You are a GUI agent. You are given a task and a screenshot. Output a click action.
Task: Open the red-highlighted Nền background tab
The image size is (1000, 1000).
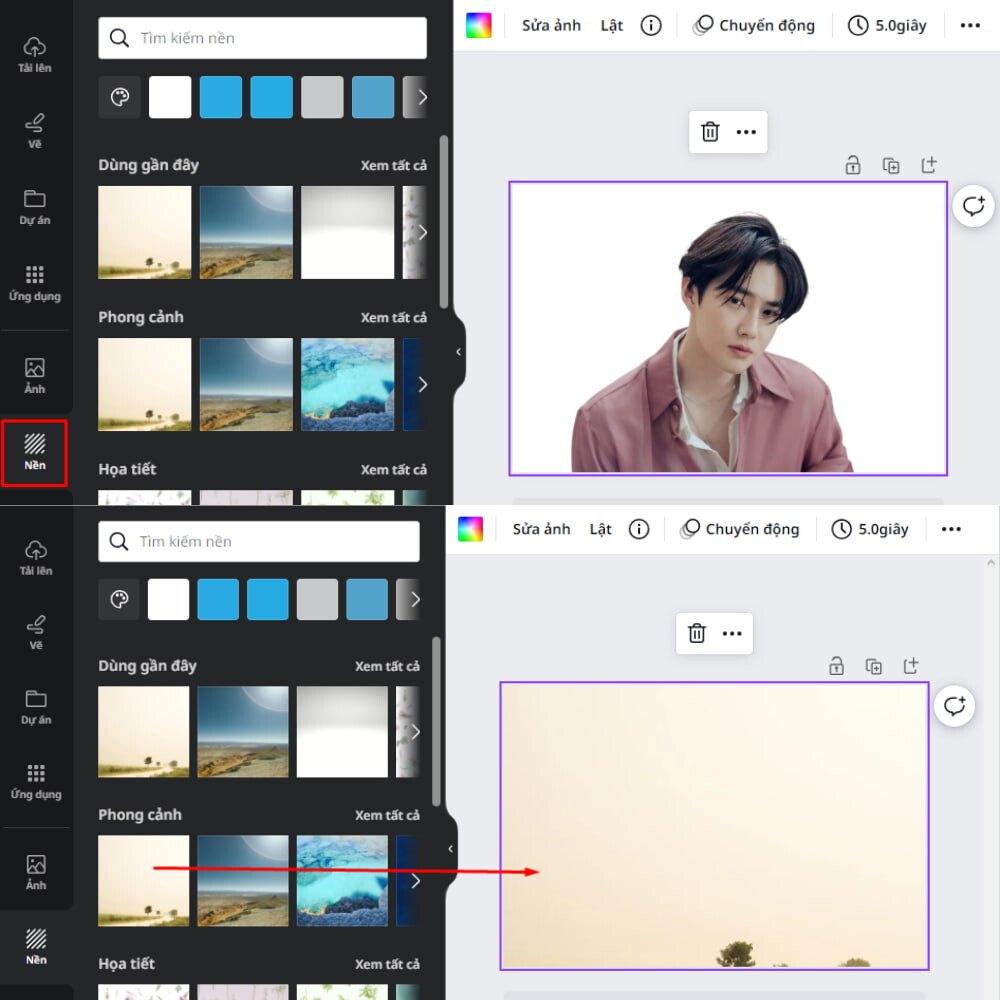tap(34, 453)
